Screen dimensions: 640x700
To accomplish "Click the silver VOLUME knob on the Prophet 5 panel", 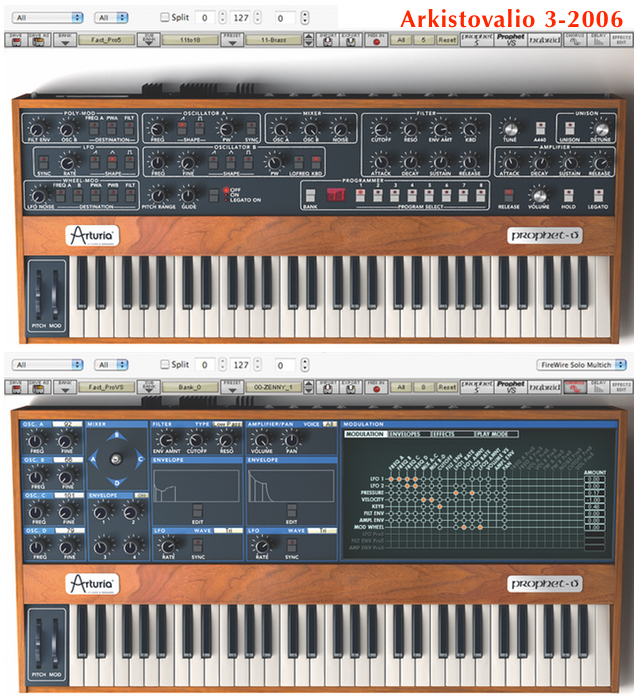I will point(539,196).
